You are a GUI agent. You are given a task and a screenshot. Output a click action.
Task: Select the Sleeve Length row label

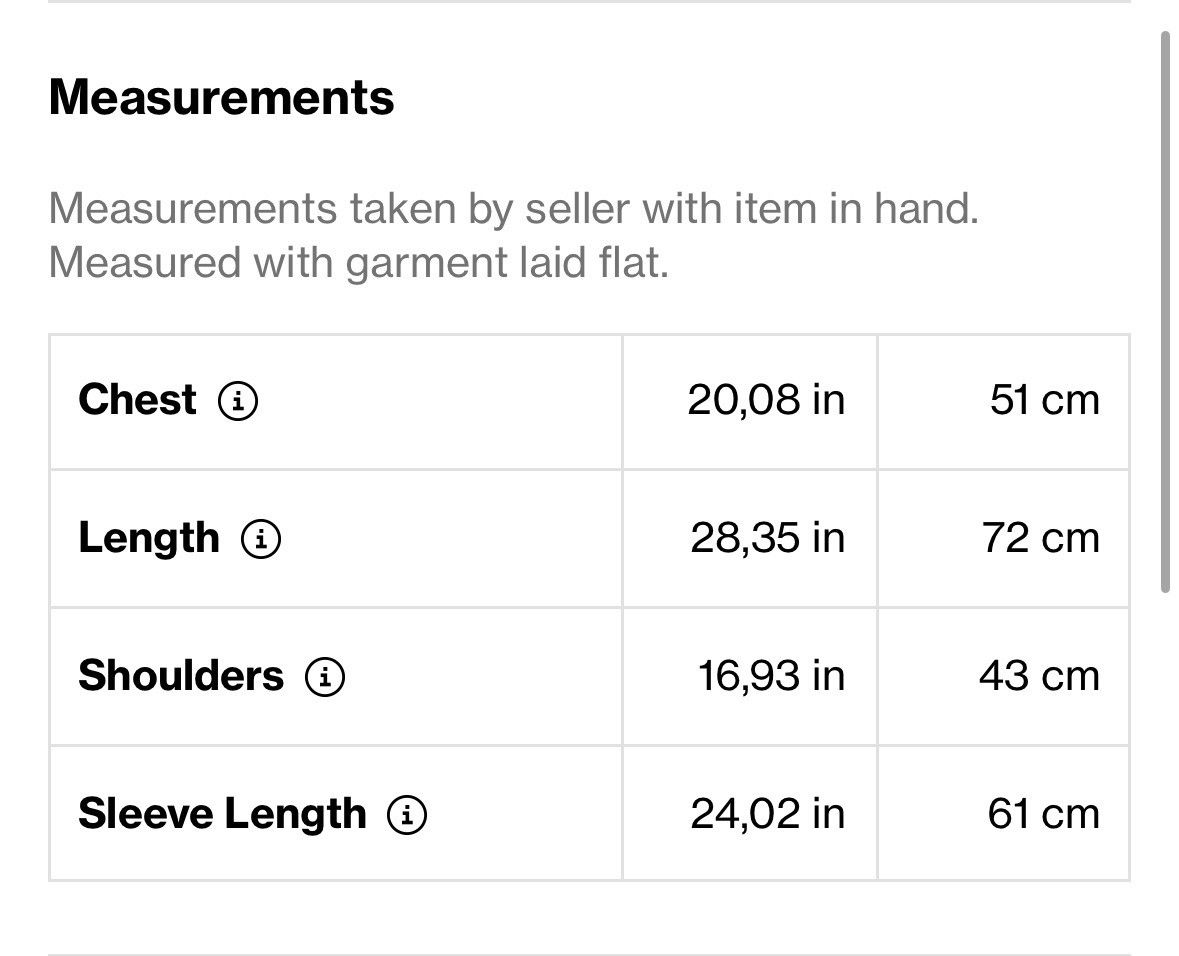coord(223,815)
